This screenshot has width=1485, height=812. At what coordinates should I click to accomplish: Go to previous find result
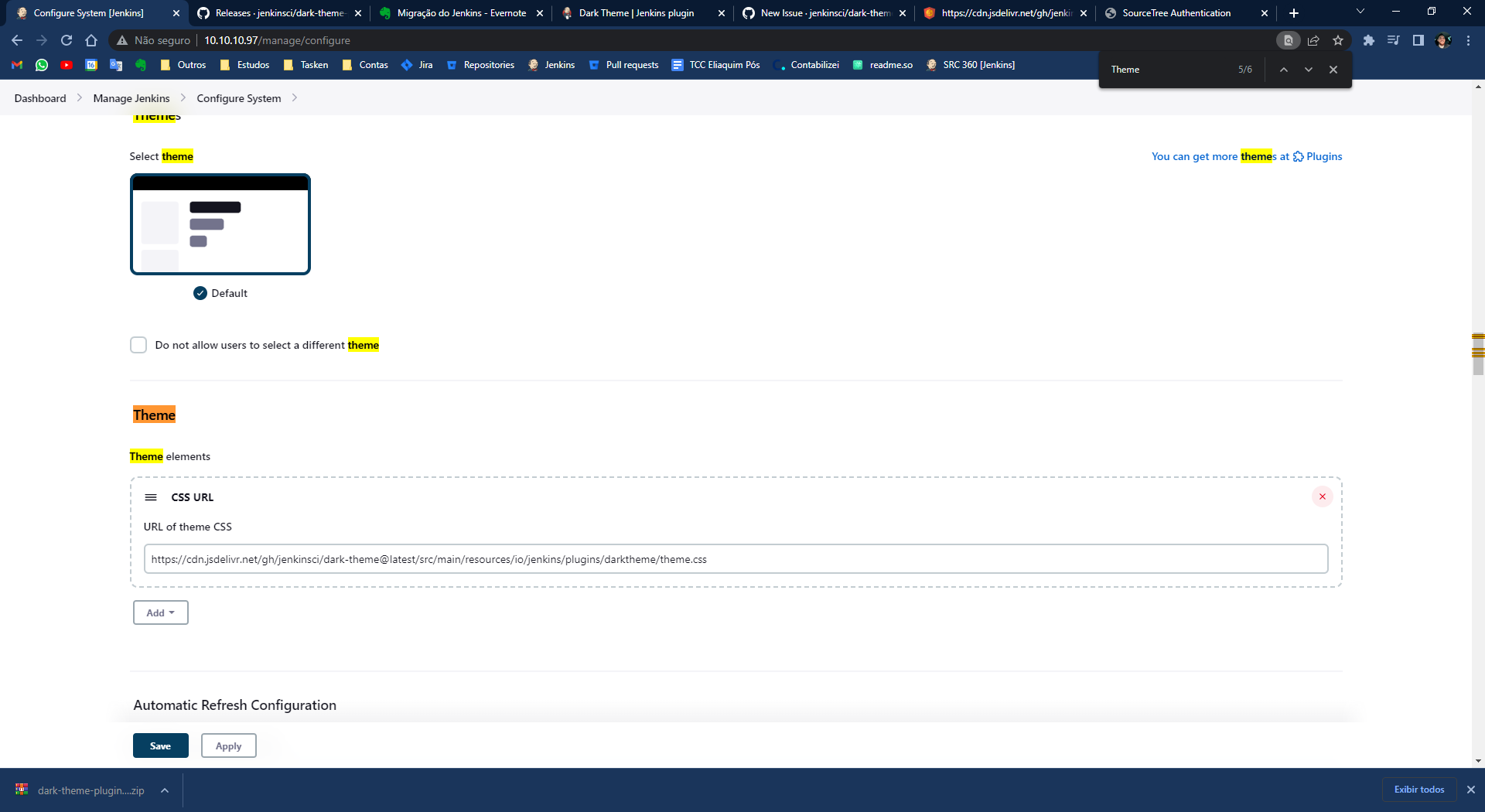1283,70
